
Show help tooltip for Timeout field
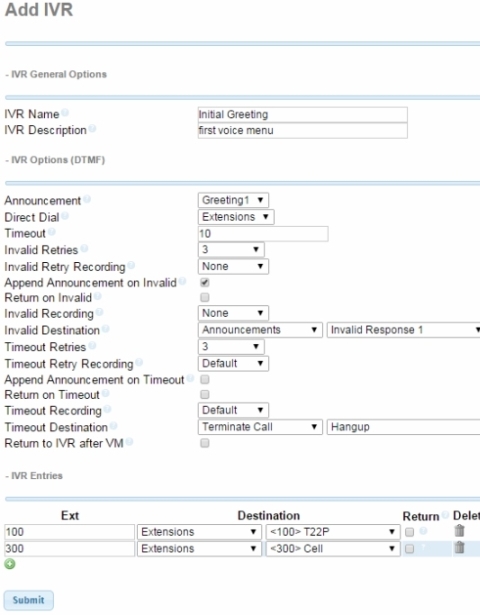pyautogui.click(x=51, y=232)
